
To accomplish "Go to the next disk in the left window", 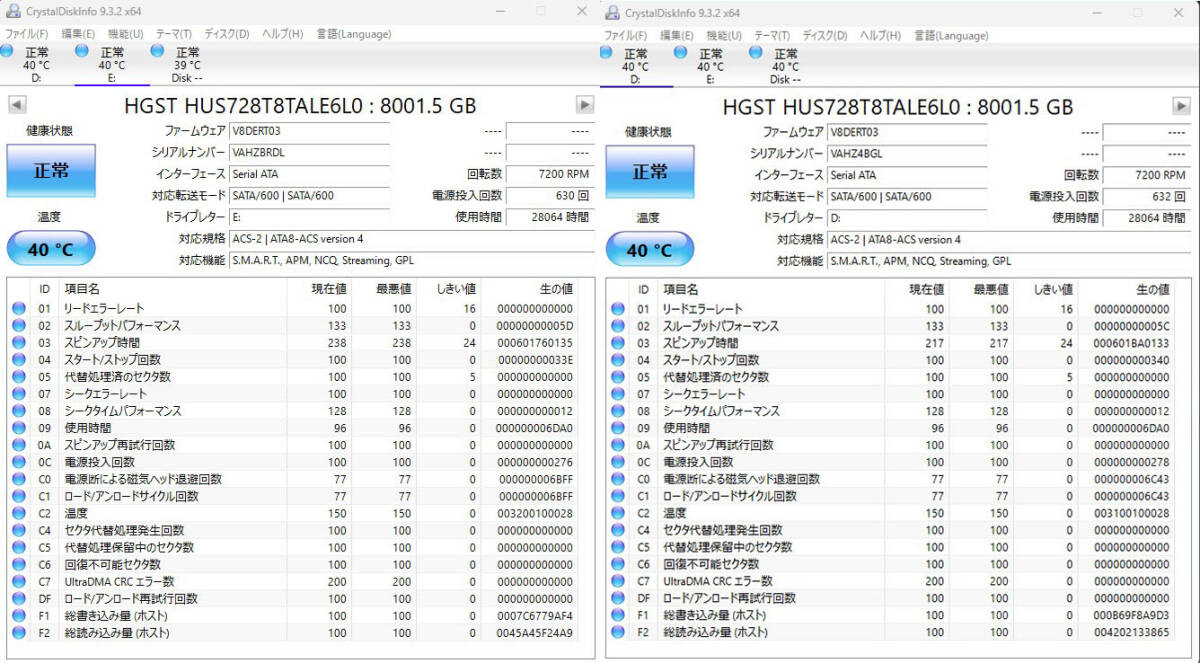I will pos(585,105).
